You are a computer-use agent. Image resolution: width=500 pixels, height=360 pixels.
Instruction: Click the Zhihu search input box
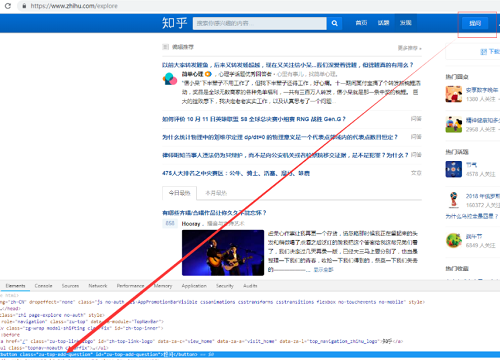tap(259, 23)
